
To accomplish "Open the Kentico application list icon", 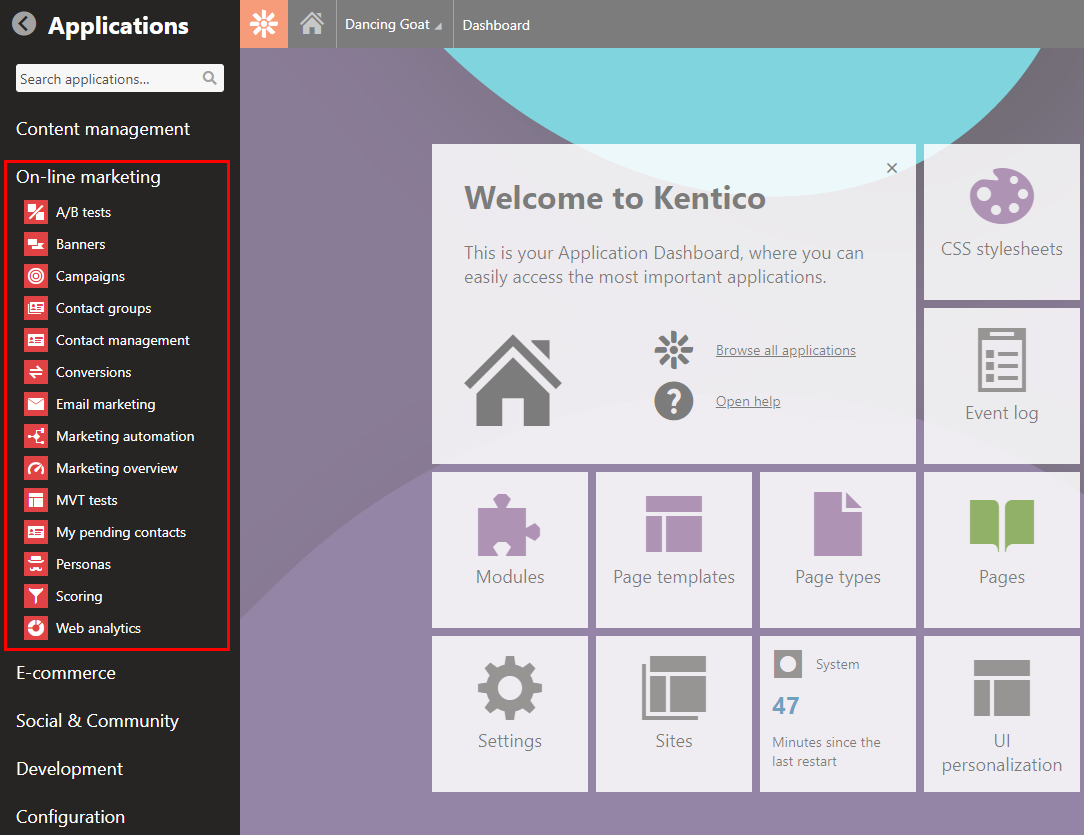I will pos(264,24).
